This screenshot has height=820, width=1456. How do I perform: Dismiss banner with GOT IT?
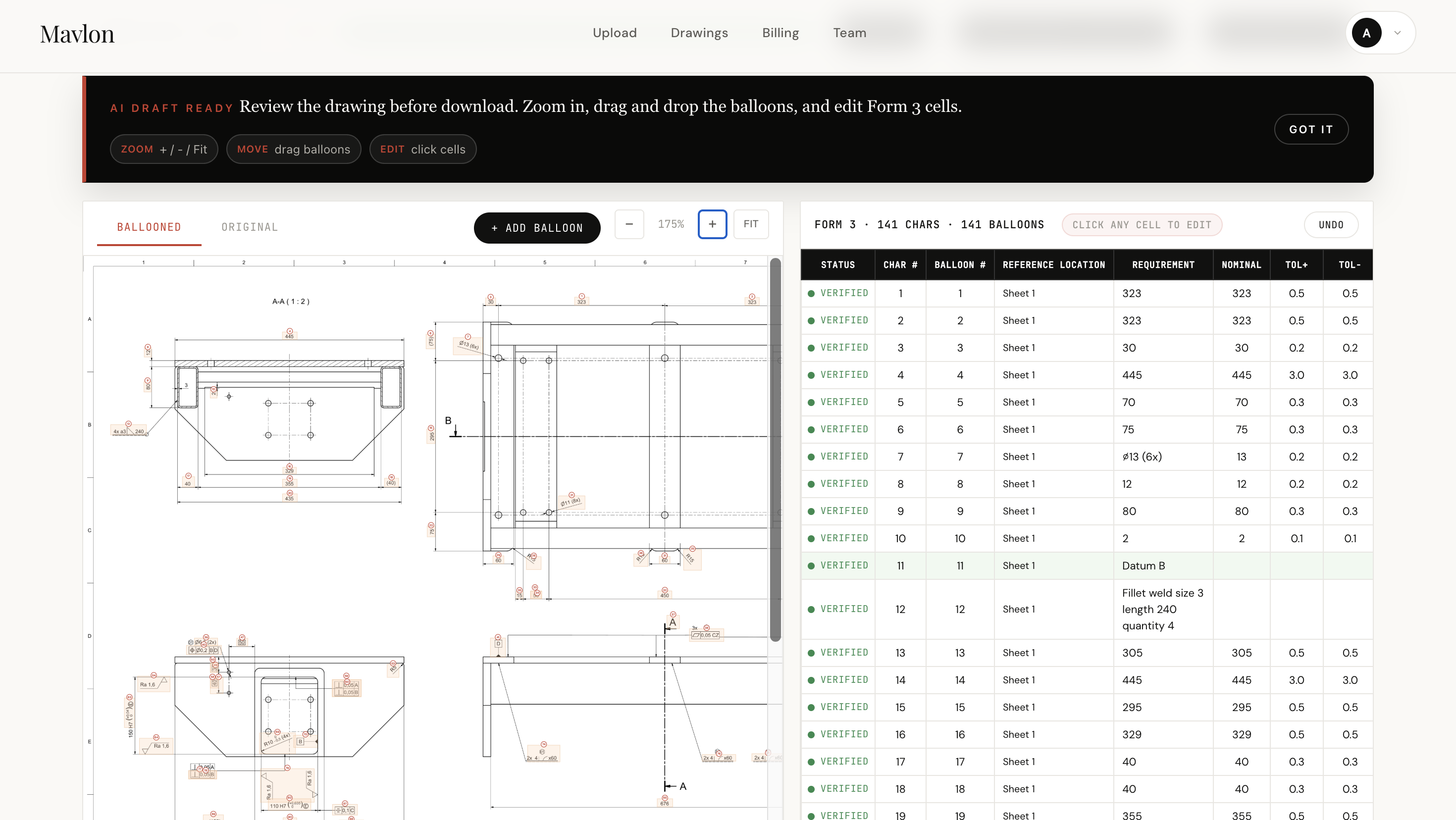pyautogui.click(x=1311, y=129)
